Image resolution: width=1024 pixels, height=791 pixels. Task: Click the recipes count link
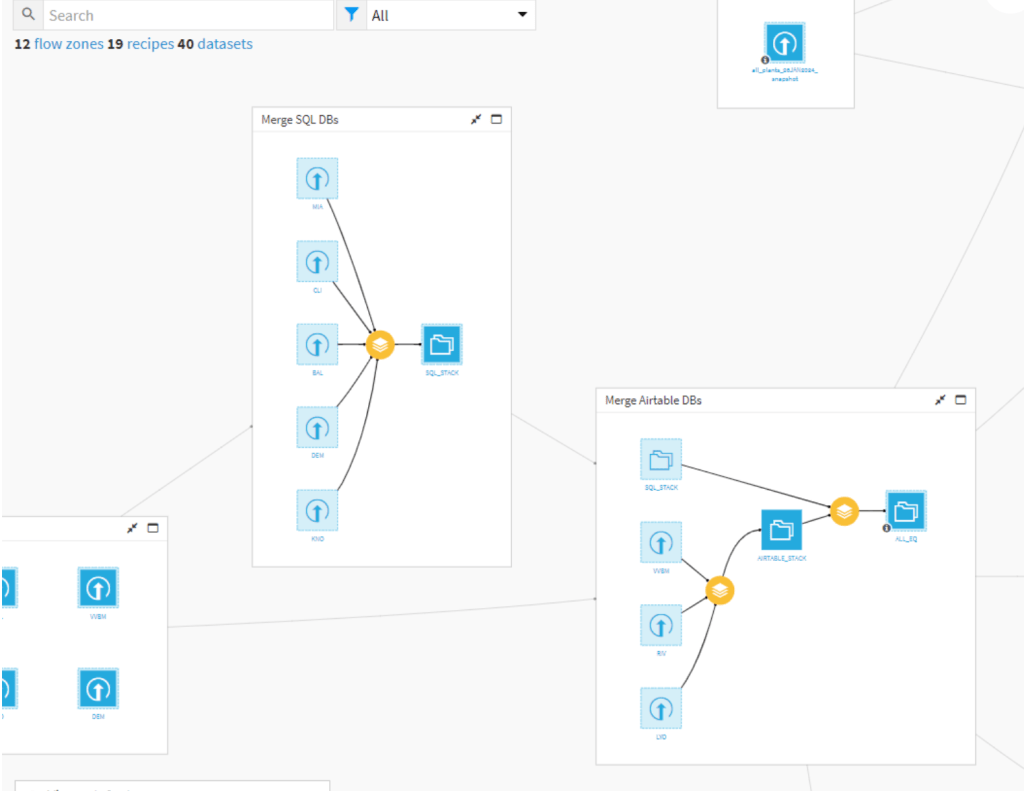(150, 44)
